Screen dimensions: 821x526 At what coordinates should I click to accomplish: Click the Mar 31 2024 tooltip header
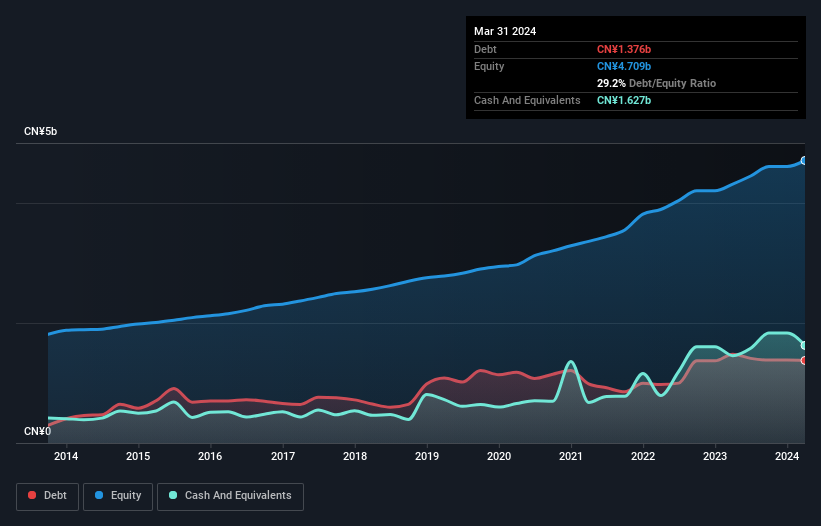click(x=505, y=31)
